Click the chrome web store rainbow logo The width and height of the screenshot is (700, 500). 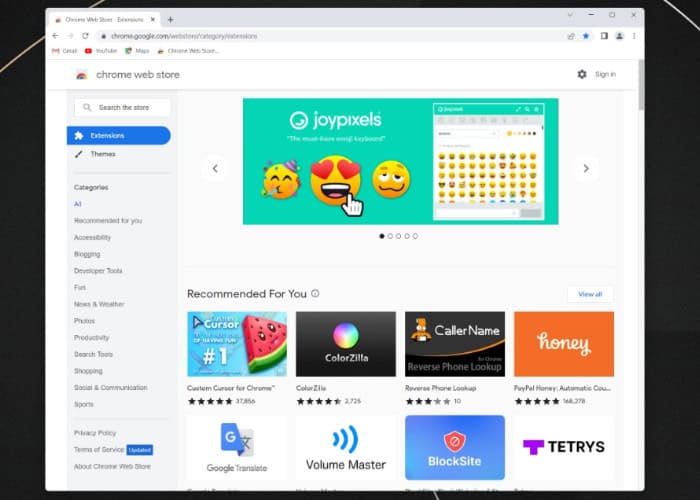[81, 75]
